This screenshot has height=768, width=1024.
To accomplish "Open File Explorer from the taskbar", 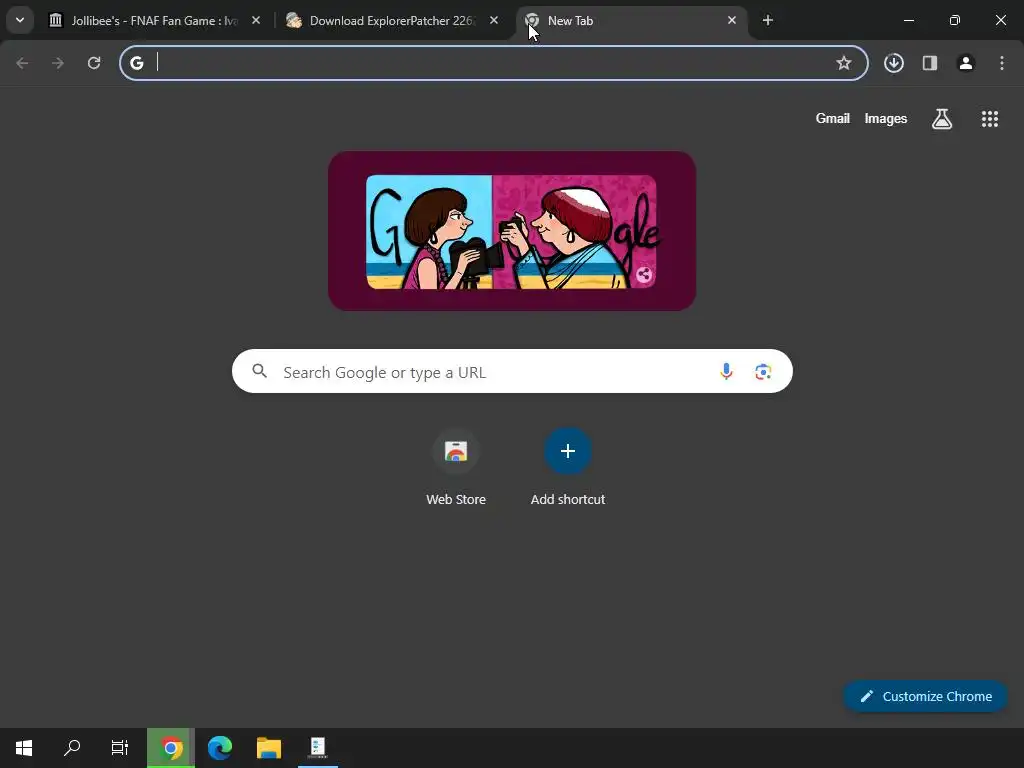I will click(268, 748).
